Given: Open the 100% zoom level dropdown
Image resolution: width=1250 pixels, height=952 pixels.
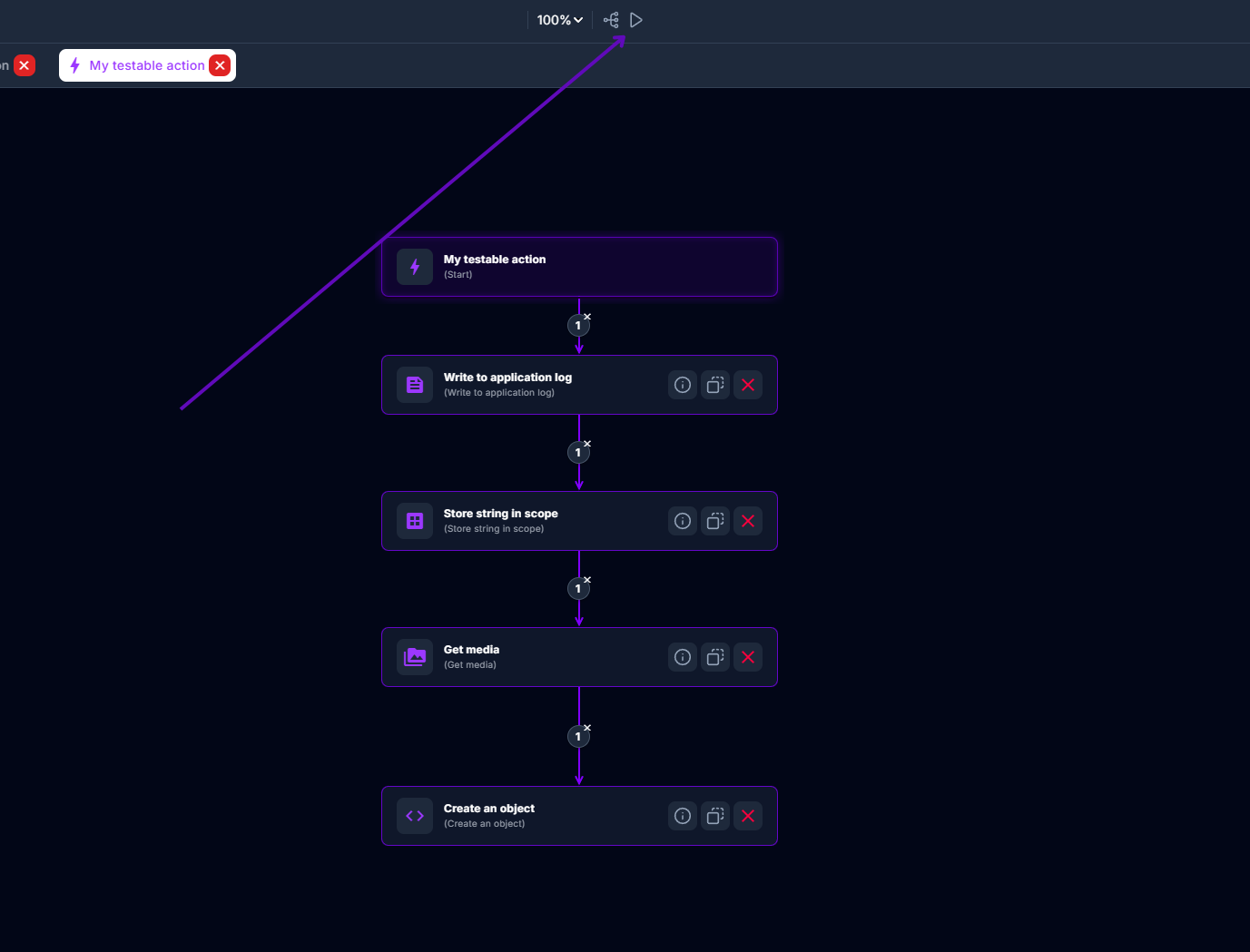Looking at the screenshot, I should tap(559, 20).
